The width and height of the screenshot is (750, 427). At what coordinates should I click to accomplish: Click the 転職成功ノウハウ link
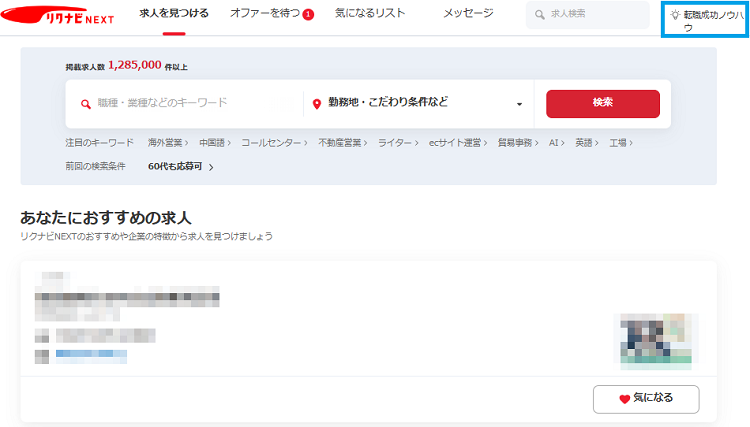(x=710, y=21)
